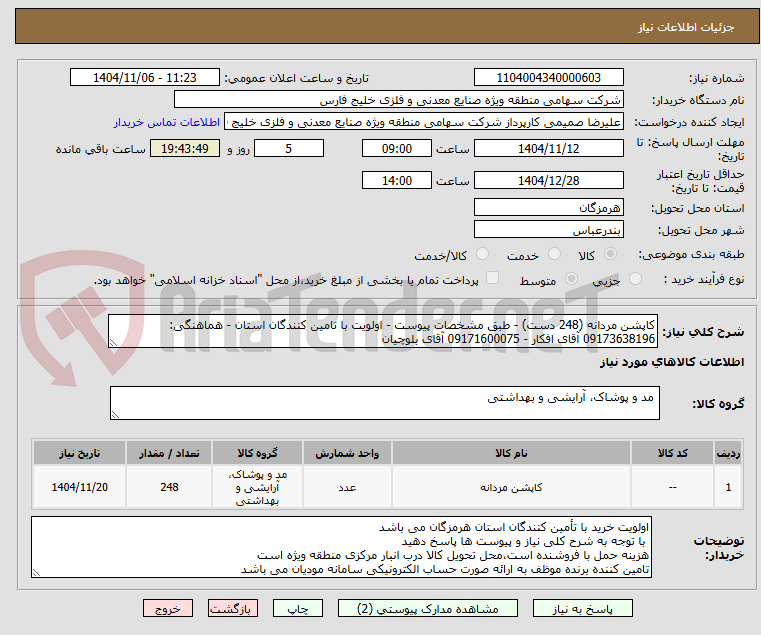Click the تاریخ نیاز column header

tap(80, 453)
